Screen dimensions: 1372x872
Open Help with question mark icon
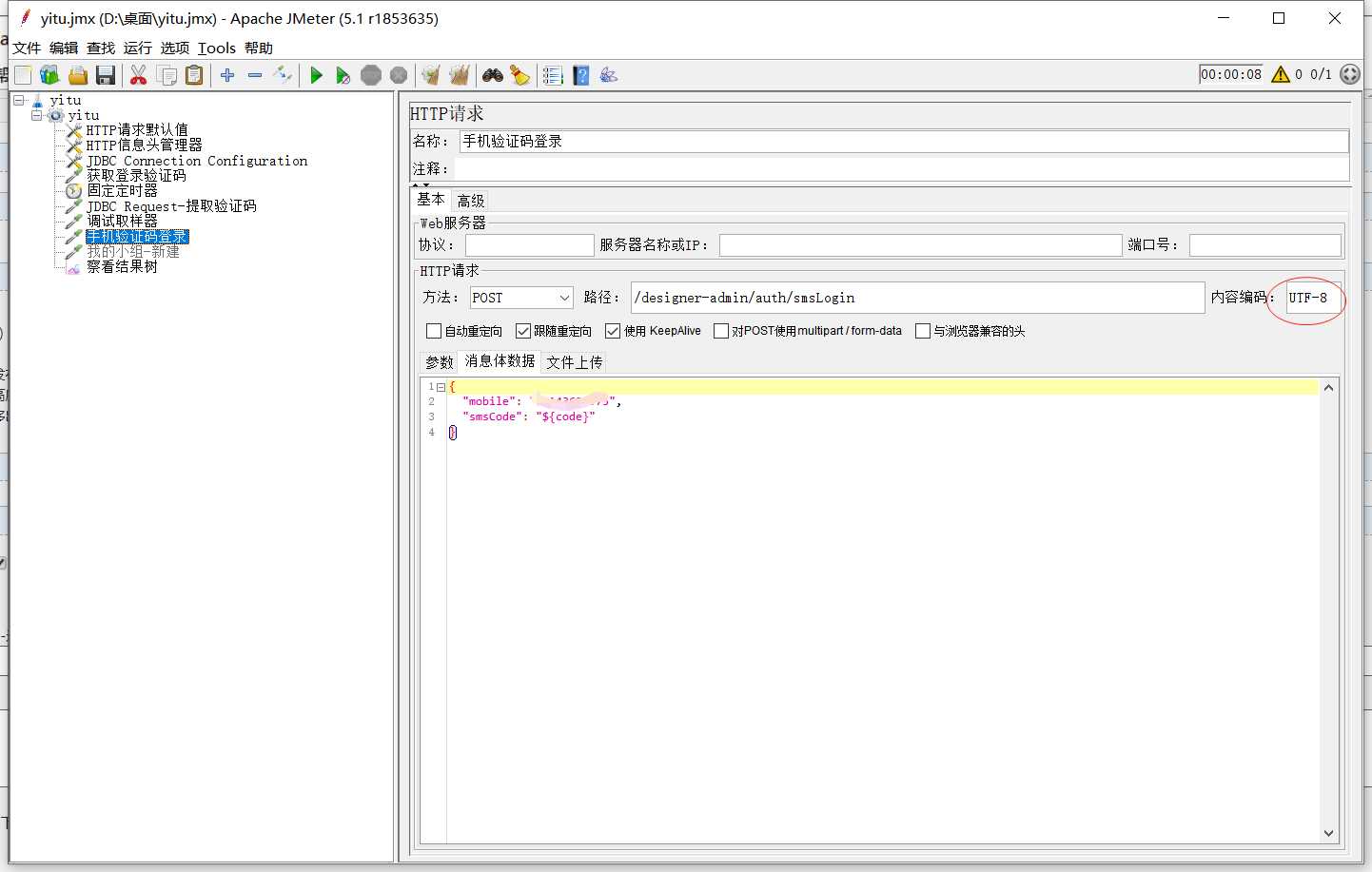pyautogui.click(x=581, y=75)
